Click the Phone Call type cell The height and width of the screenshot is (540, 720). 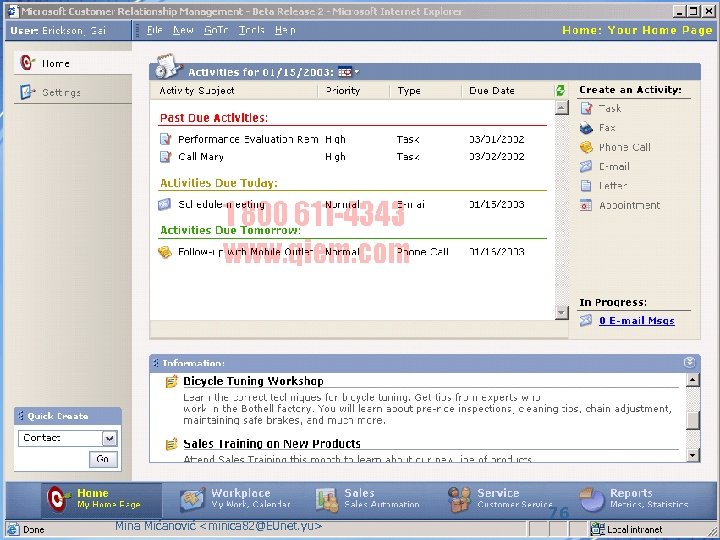pos(422,252)
